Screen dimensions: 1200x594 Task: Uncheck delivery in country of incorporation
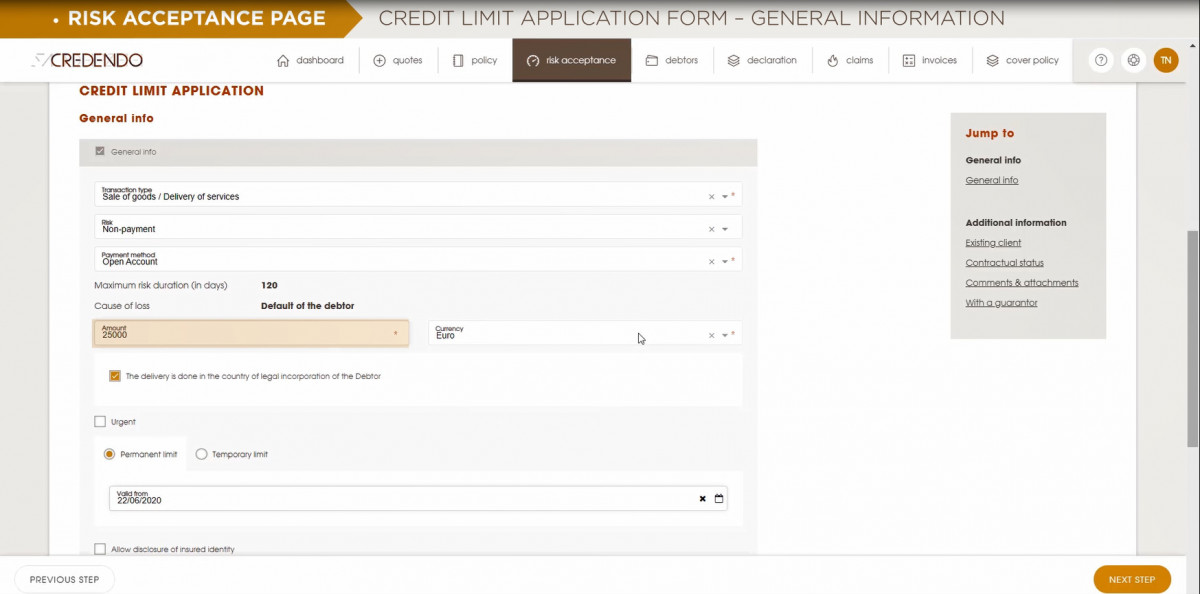(115, 376)
